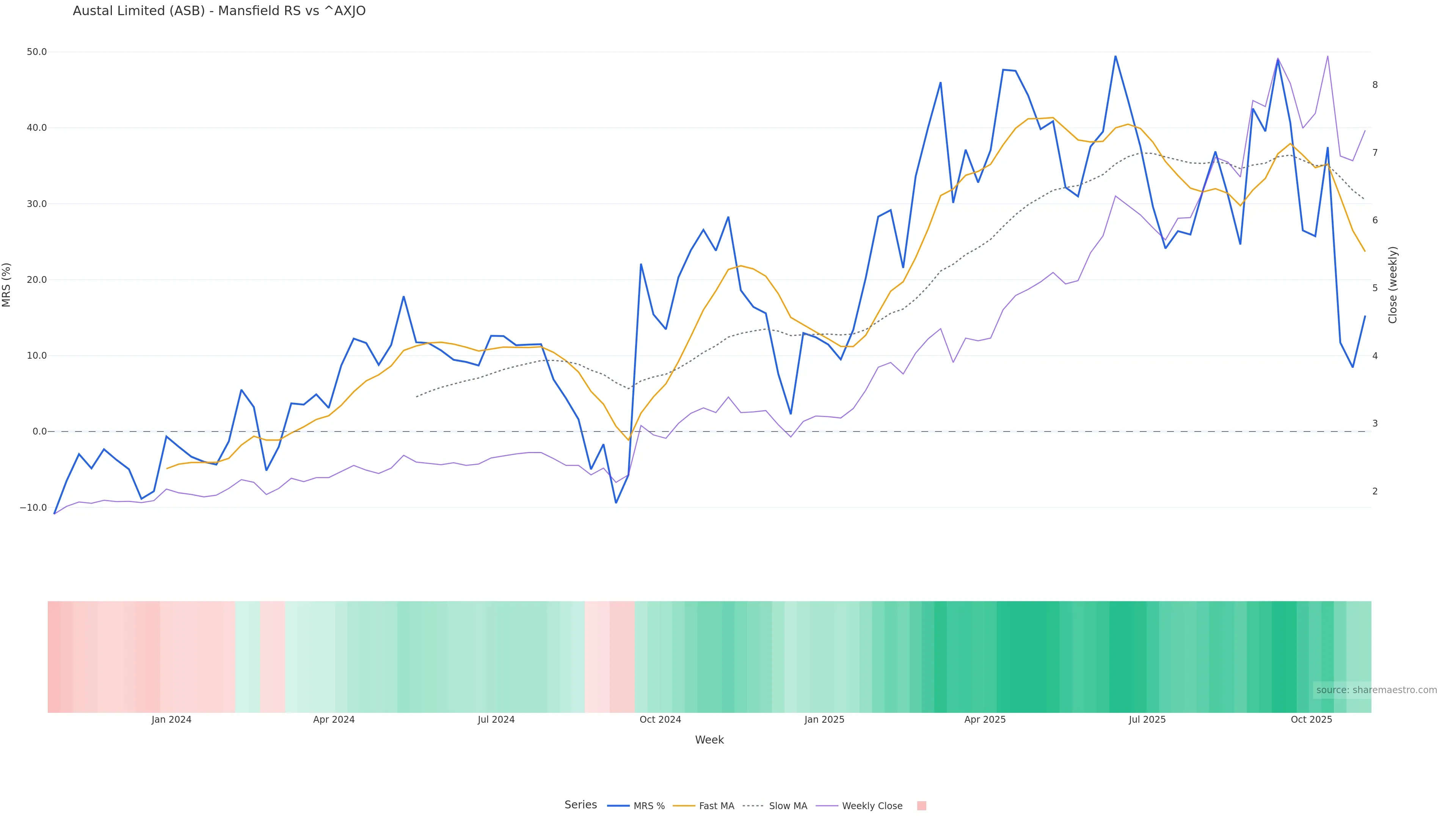Hide the Fast MA legend series

tap(716, 806)
